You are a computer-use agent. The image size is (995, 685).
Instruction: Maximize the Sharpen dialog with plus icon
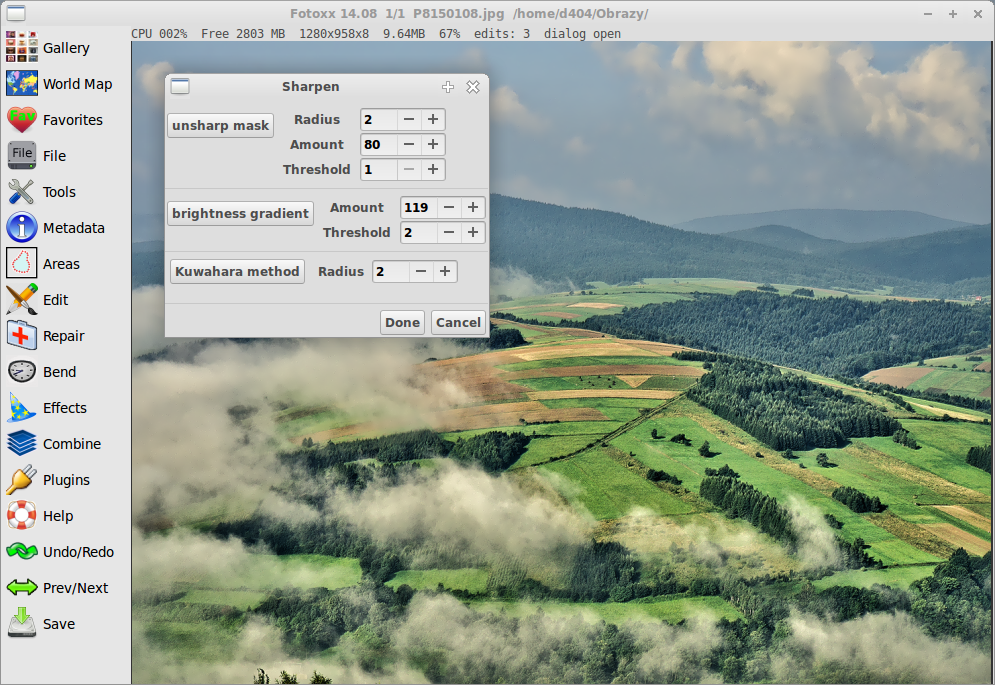448,87
